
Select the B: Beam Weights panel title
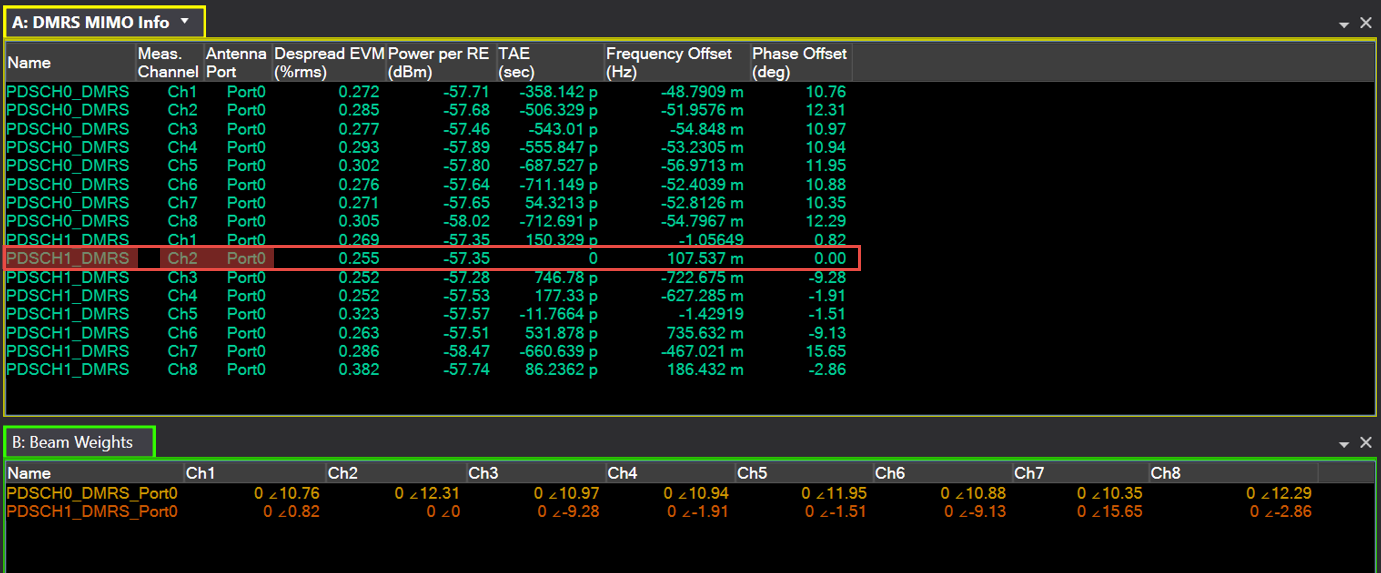[81, 442]
